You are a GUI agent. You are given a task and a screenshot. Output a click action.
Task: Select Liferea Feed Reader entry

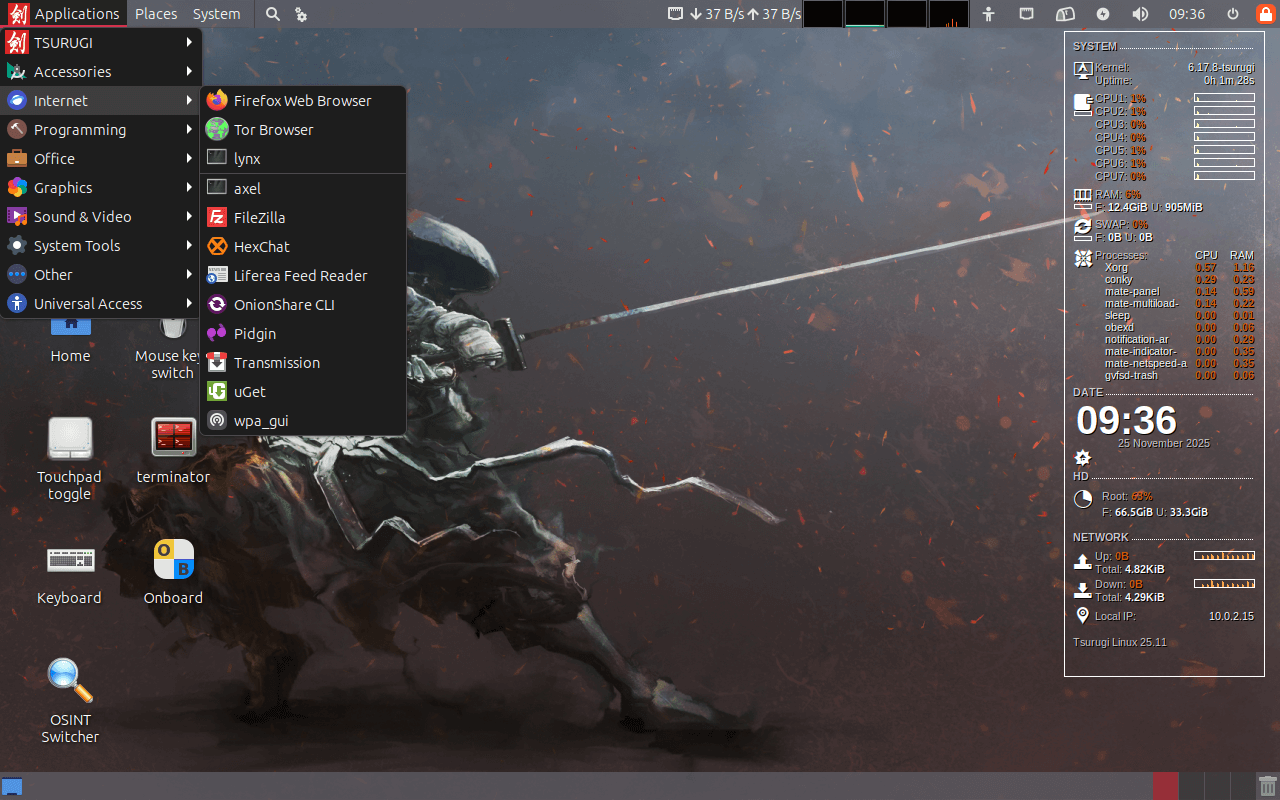point(300,276)
